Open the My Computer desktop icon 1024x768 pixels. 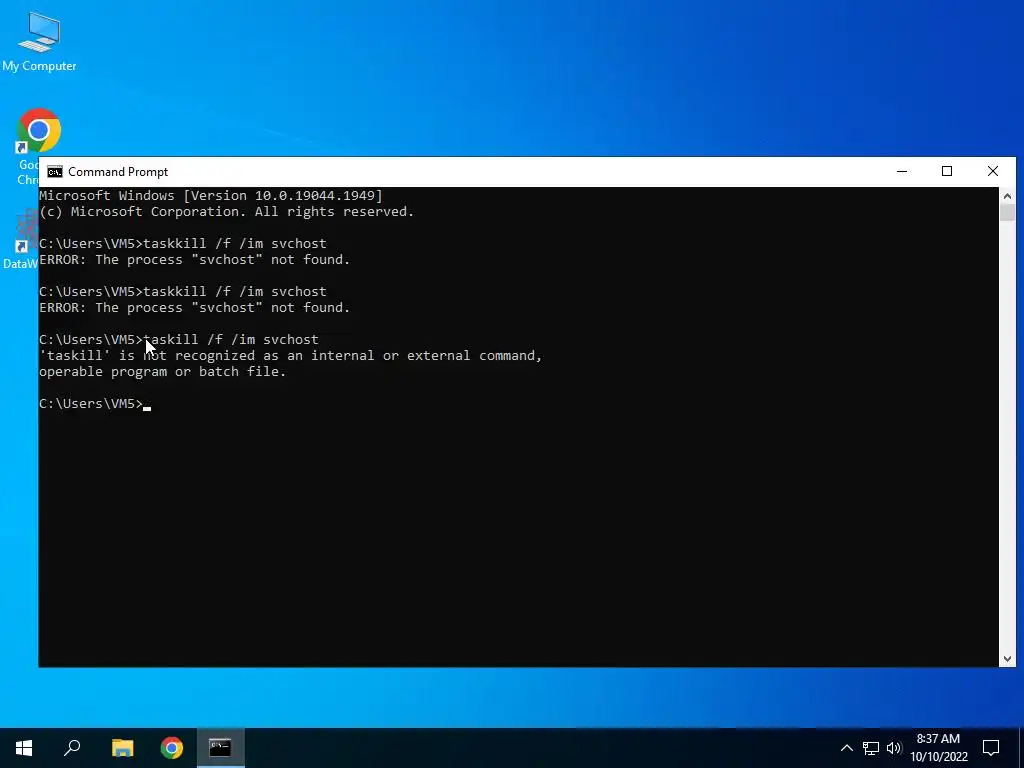[x=39, y=42]
